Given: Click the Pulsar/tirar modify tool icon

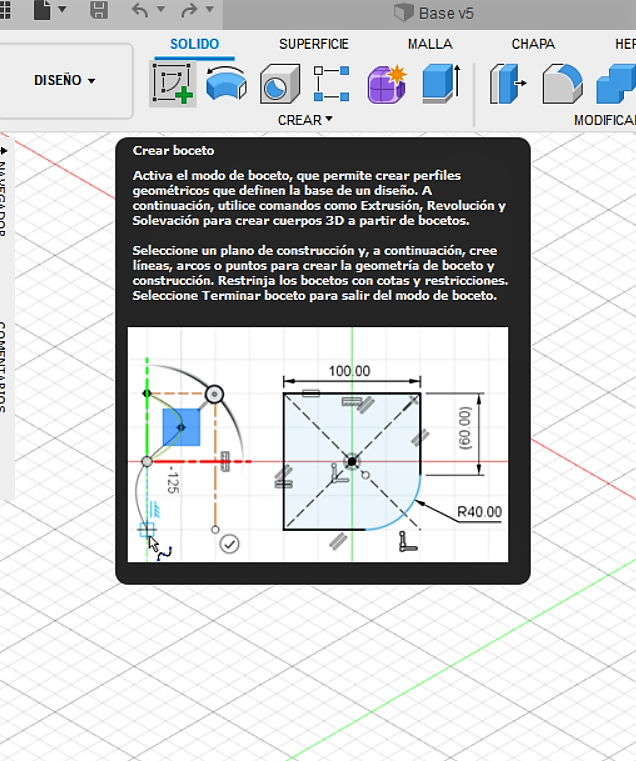Looking at the screenshot, I should pos(507,84).
